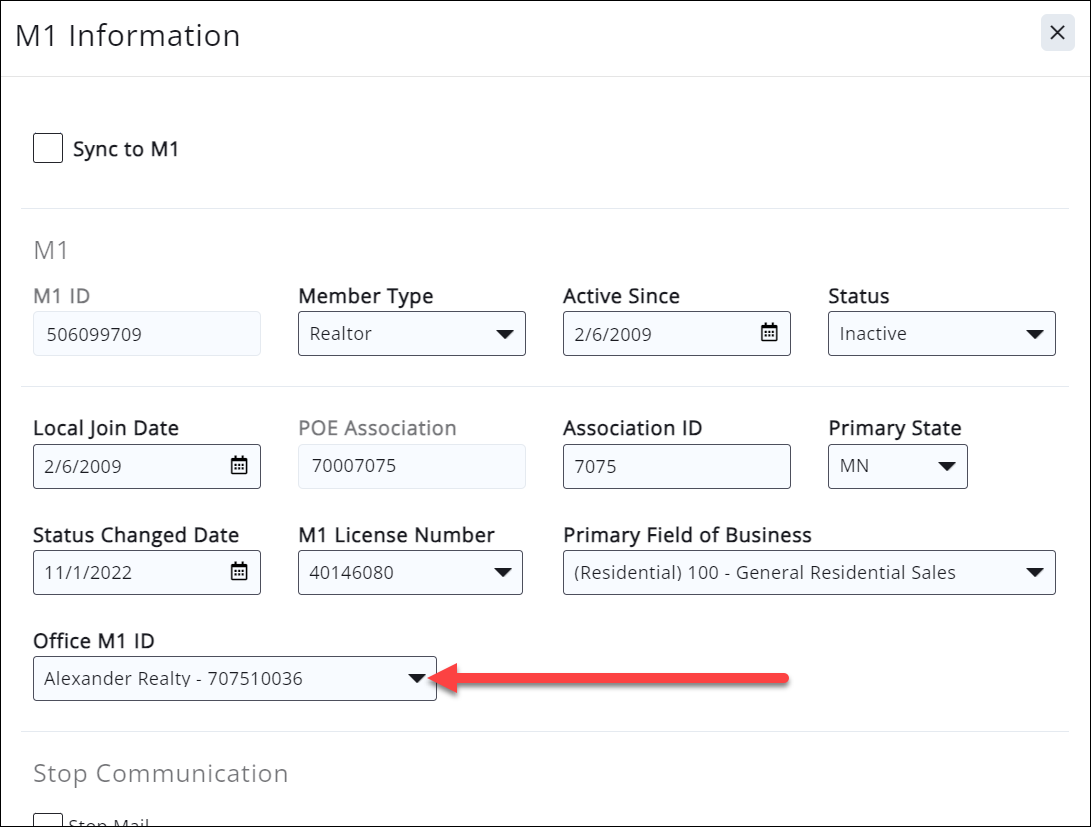Enable the Sync to M1 checkbox

[x=48, y=149]
